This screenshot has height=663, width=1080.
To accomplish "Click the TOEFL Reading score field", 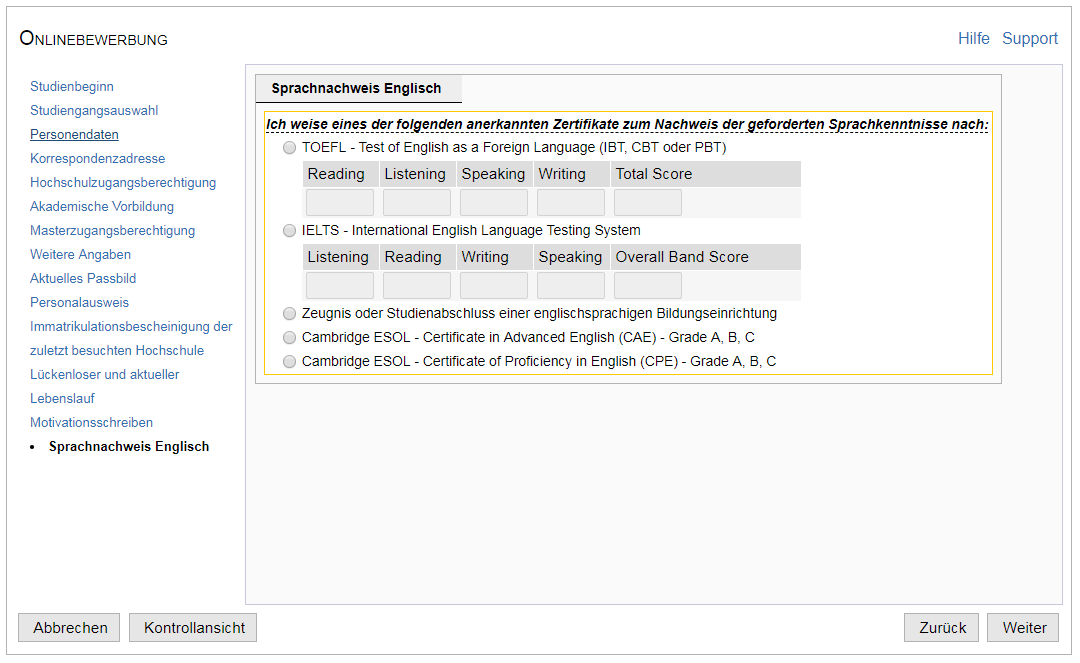I will click(x=340, y=203).
